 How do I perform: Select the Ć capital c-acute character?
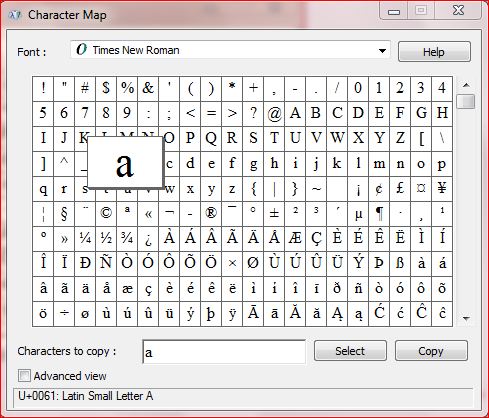(x=379, y=313)
